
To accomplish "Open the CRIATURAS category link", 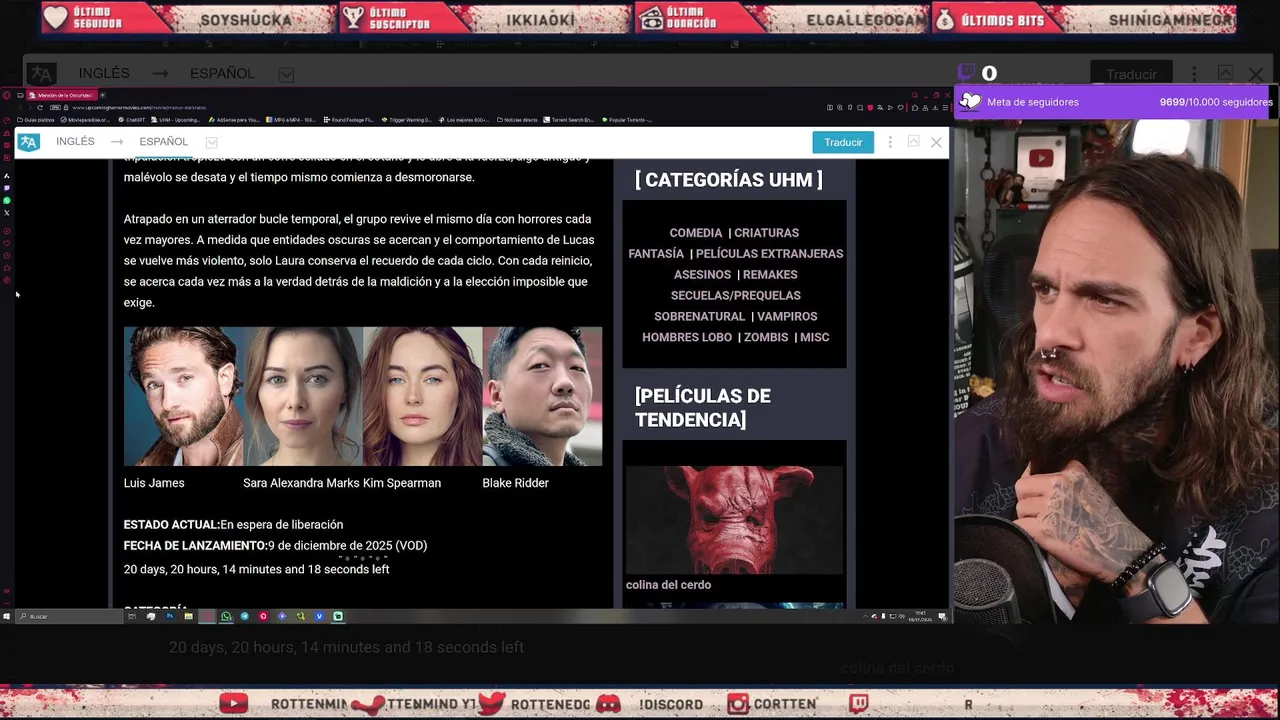I will [766, 233].
